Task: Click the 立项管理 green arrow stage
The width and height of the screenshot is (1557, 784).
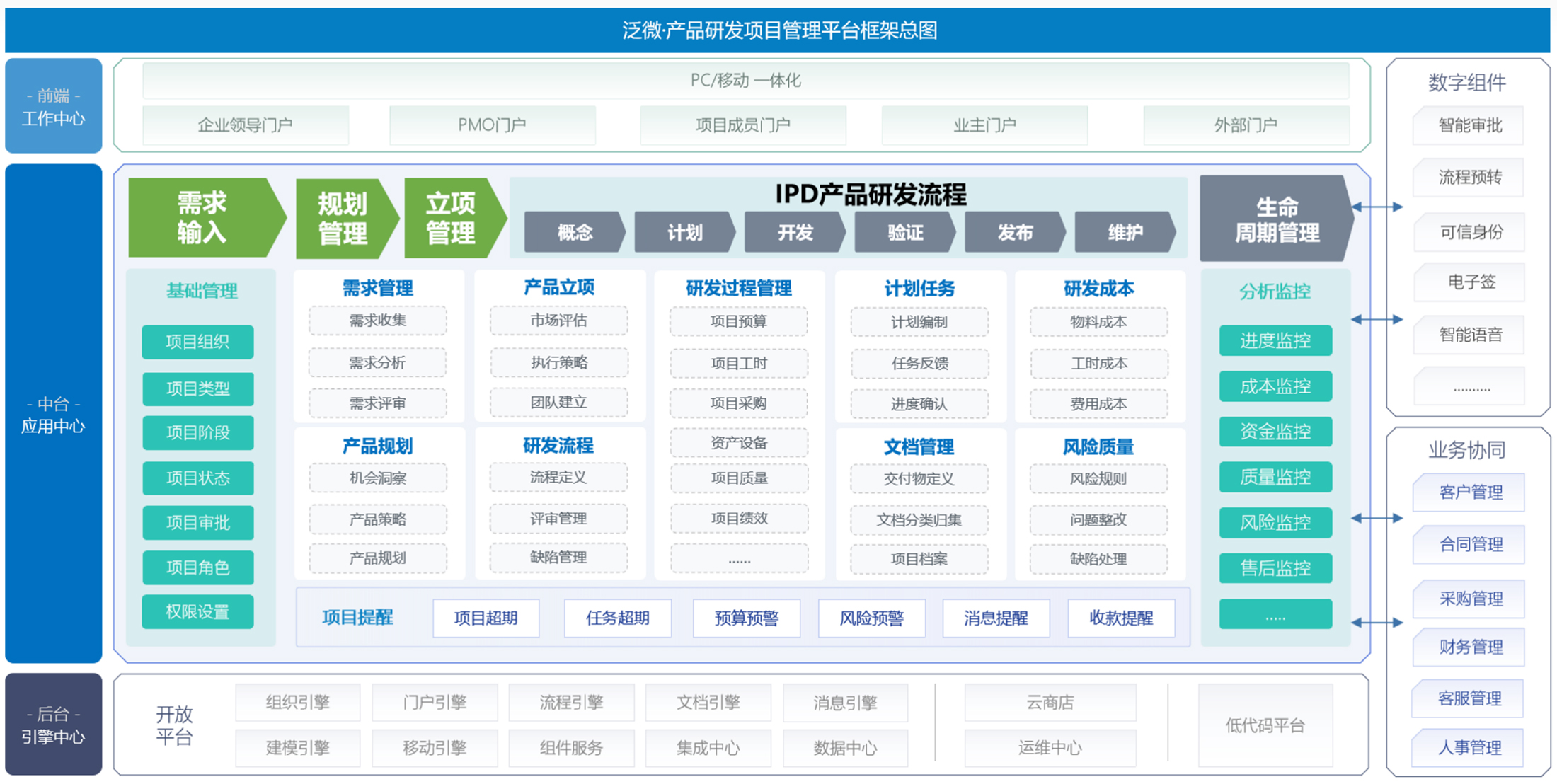Action: [x=450, y=218]
